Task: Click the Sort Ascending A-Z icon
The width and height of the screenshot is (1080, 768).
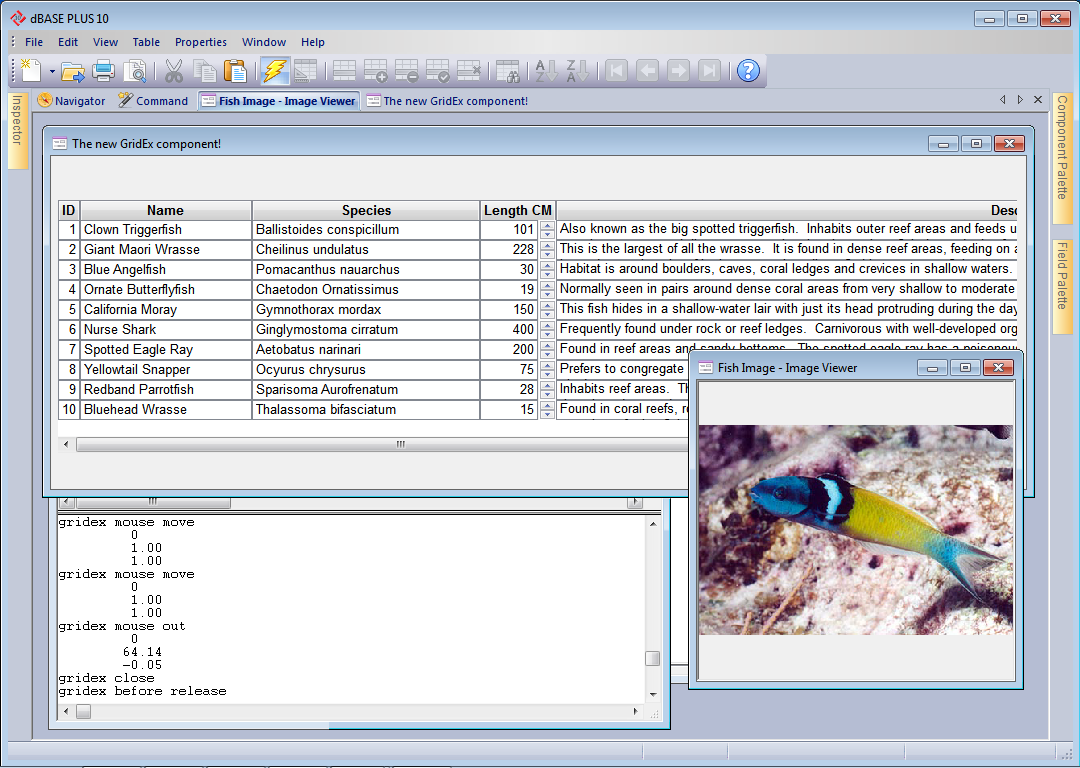Action: pos(546,70)
